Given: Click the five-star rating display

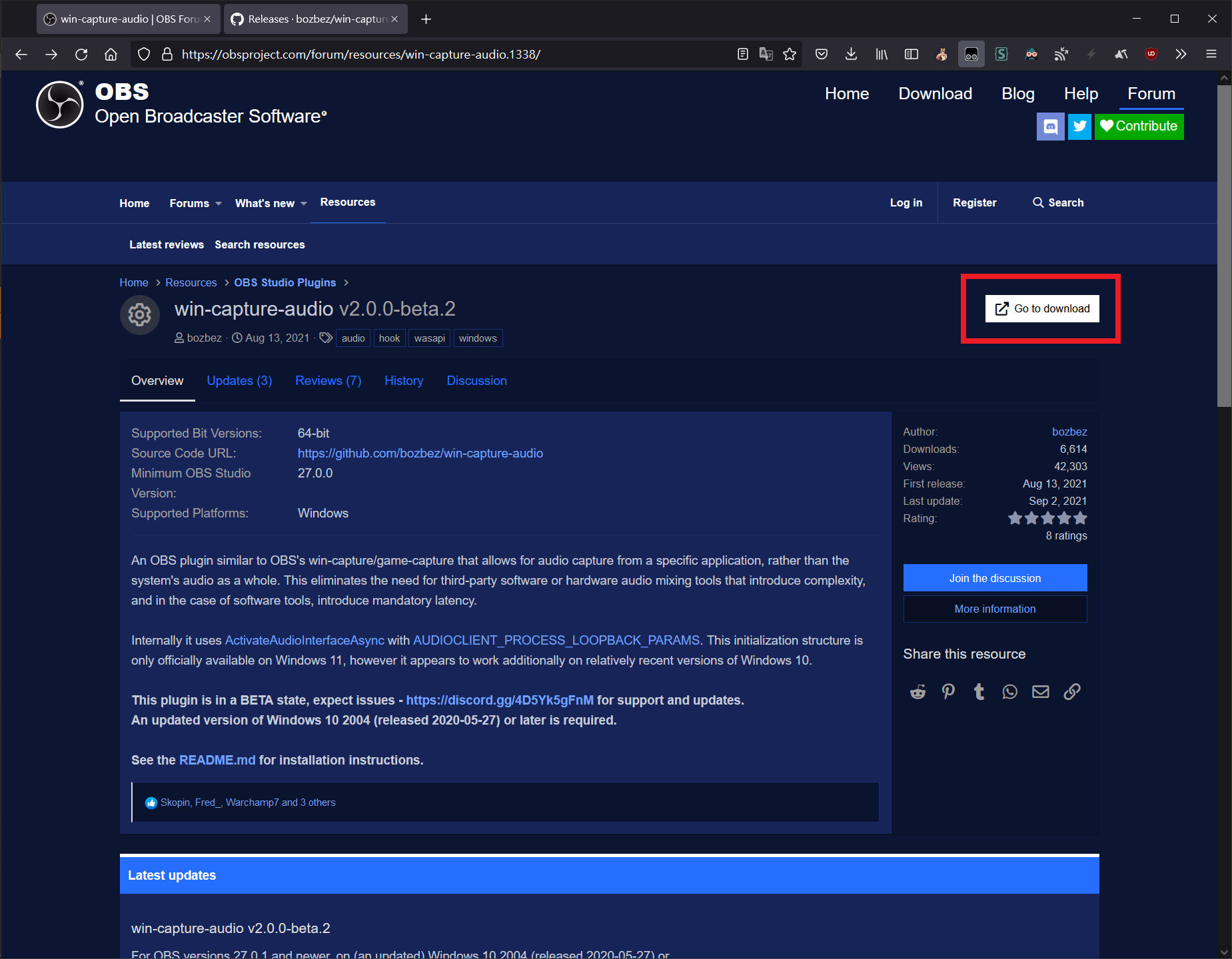Looking at the screenshot, I should point(1047,518).
